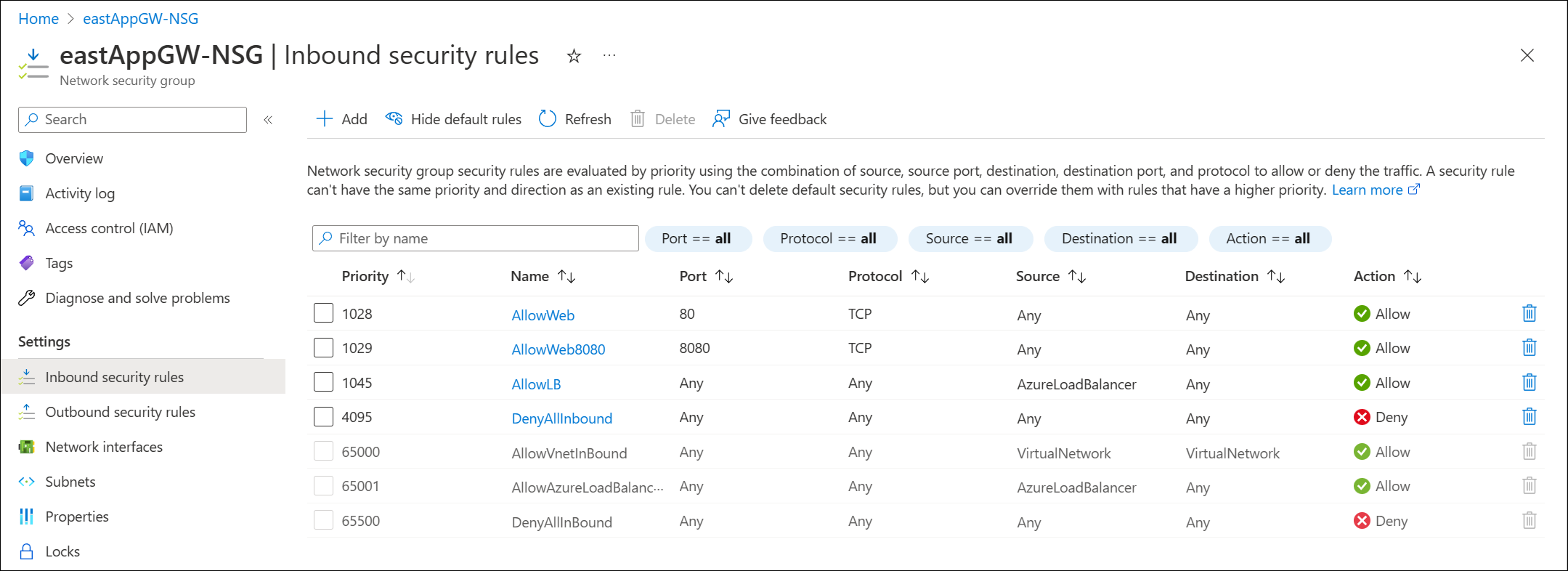
Task: Toggle Hide default rules eye icon
Action: point(394,118)
